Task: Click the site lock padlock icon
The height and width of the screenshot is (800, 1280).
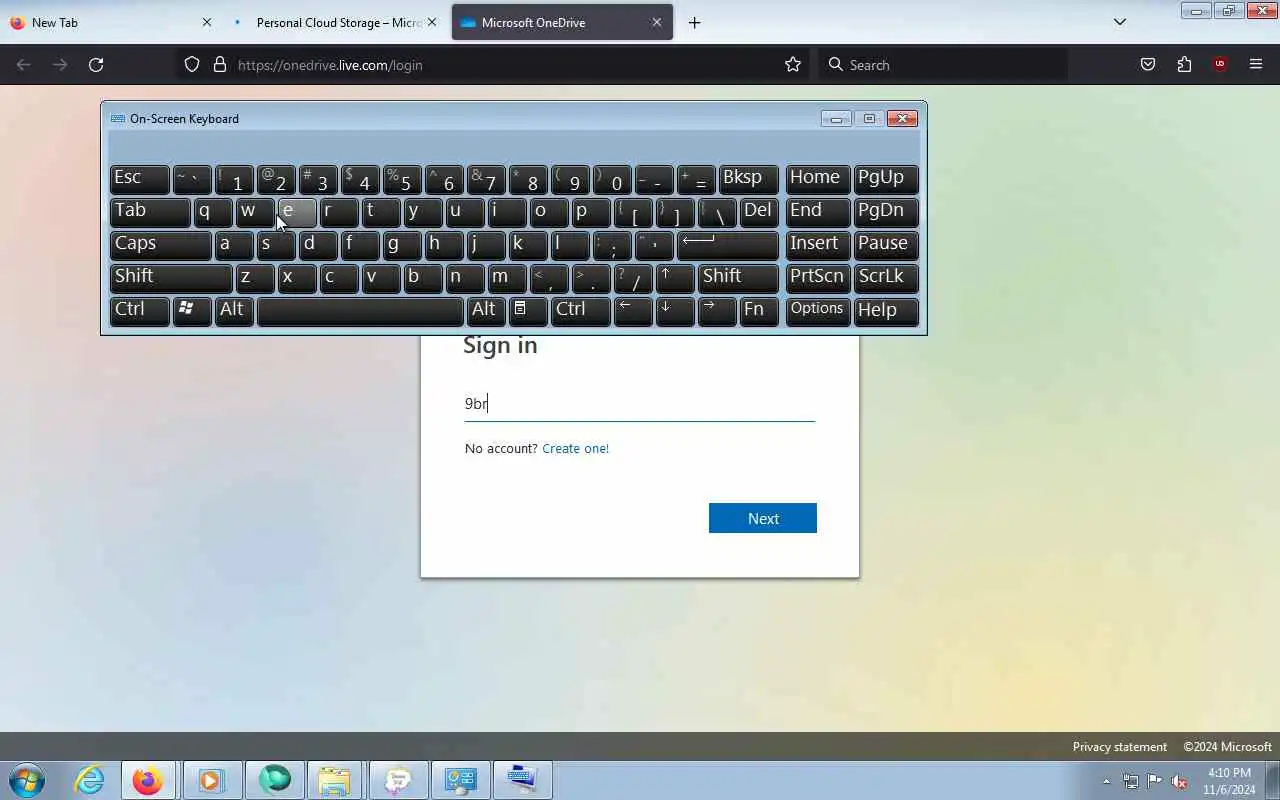Action: coord(220,65)
